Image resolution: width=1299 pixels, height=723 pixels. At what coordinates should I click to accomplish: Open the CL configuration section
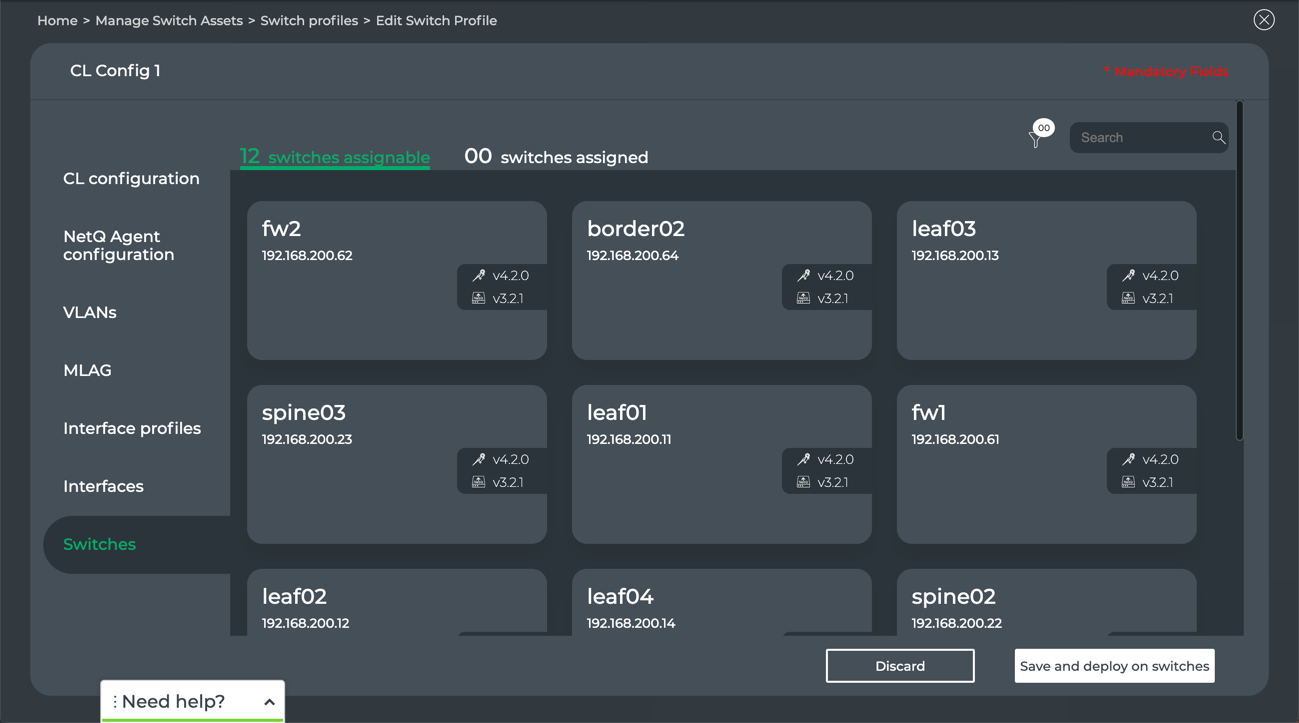pos(131,179)
